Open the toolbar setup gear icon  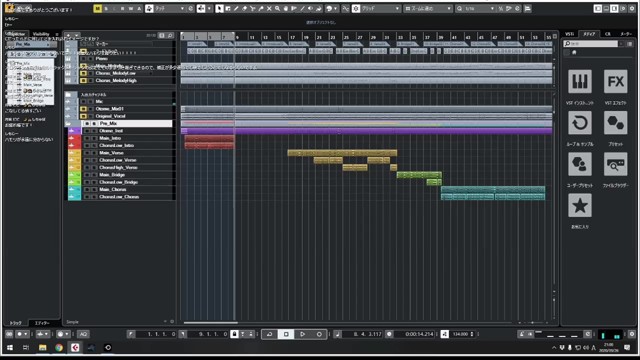coord(631,9)
